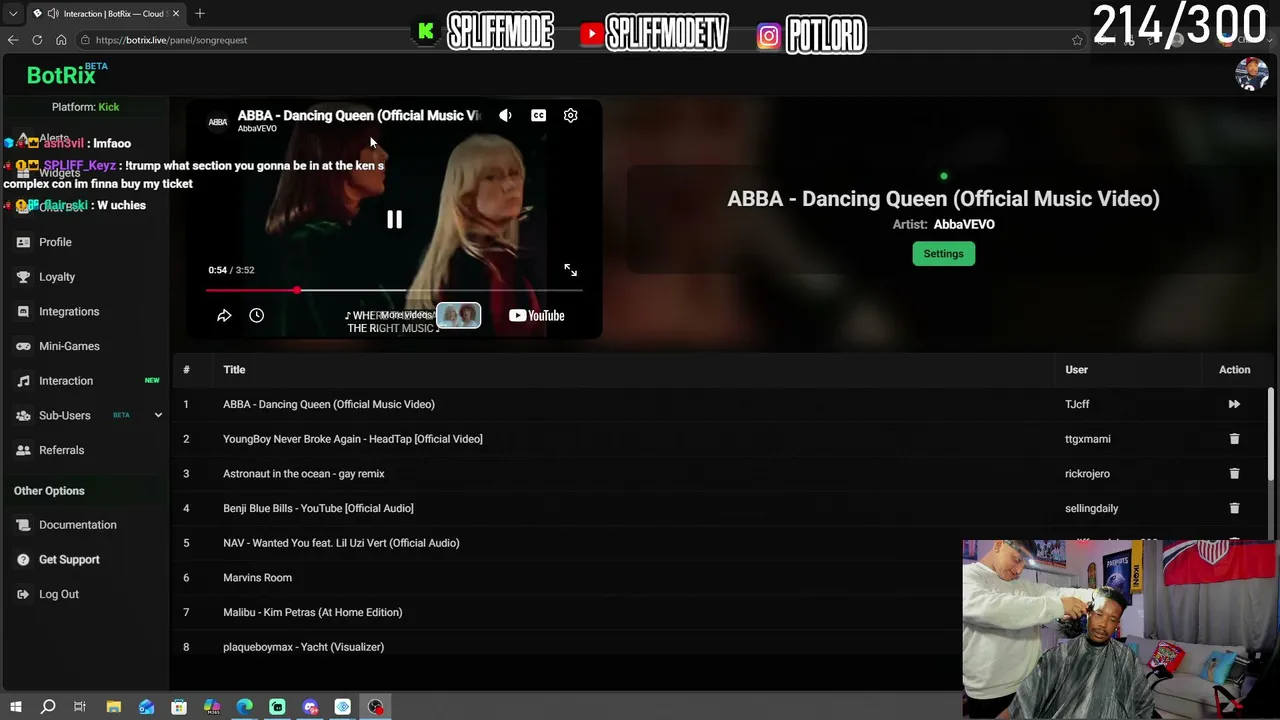Screen dimensions: 1280x720
Task: Delete Benji Blue Bills from the queue
Action: pyautogui.click(x=1234, y=508)
